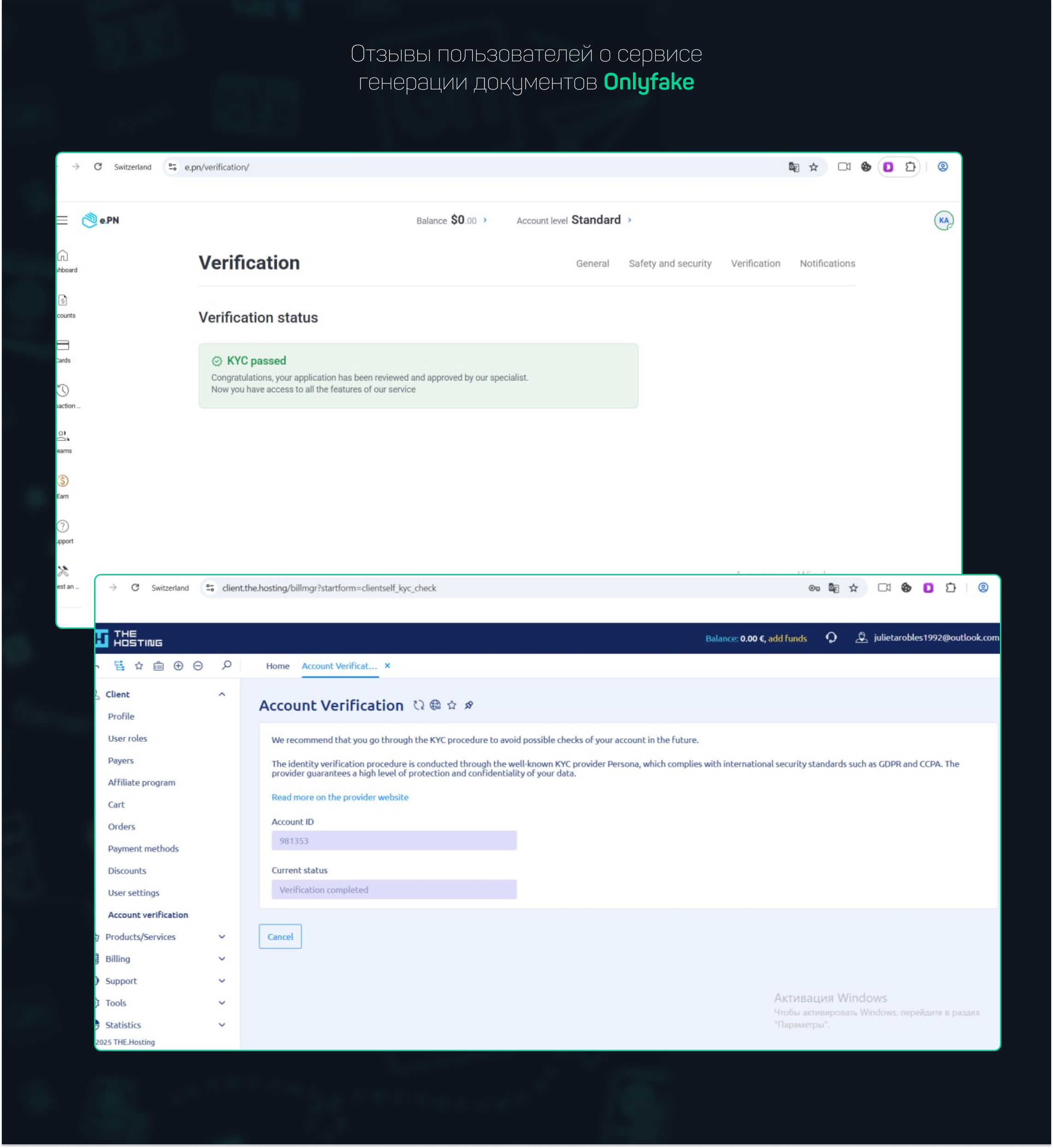Open the Home tab in hosting panel
This screenshot has width=1053, height=1148.
tap(278, 666)
